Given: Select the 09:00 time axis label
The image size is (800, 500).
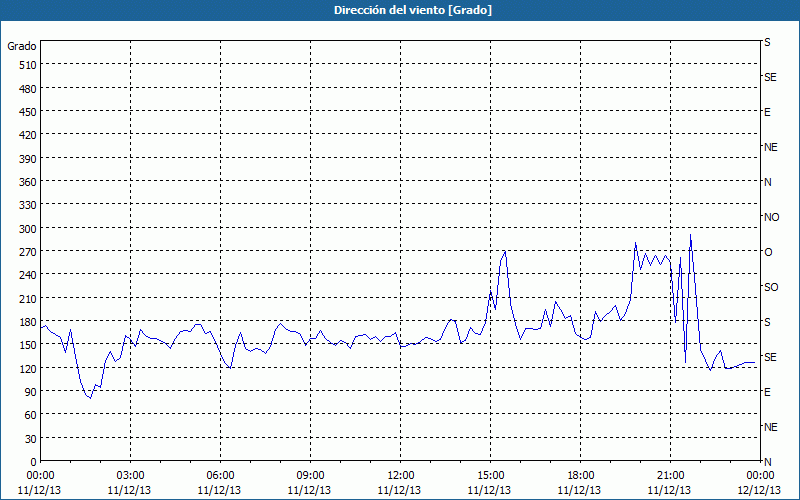Looking at the screenshot, I should pos(310,476).
